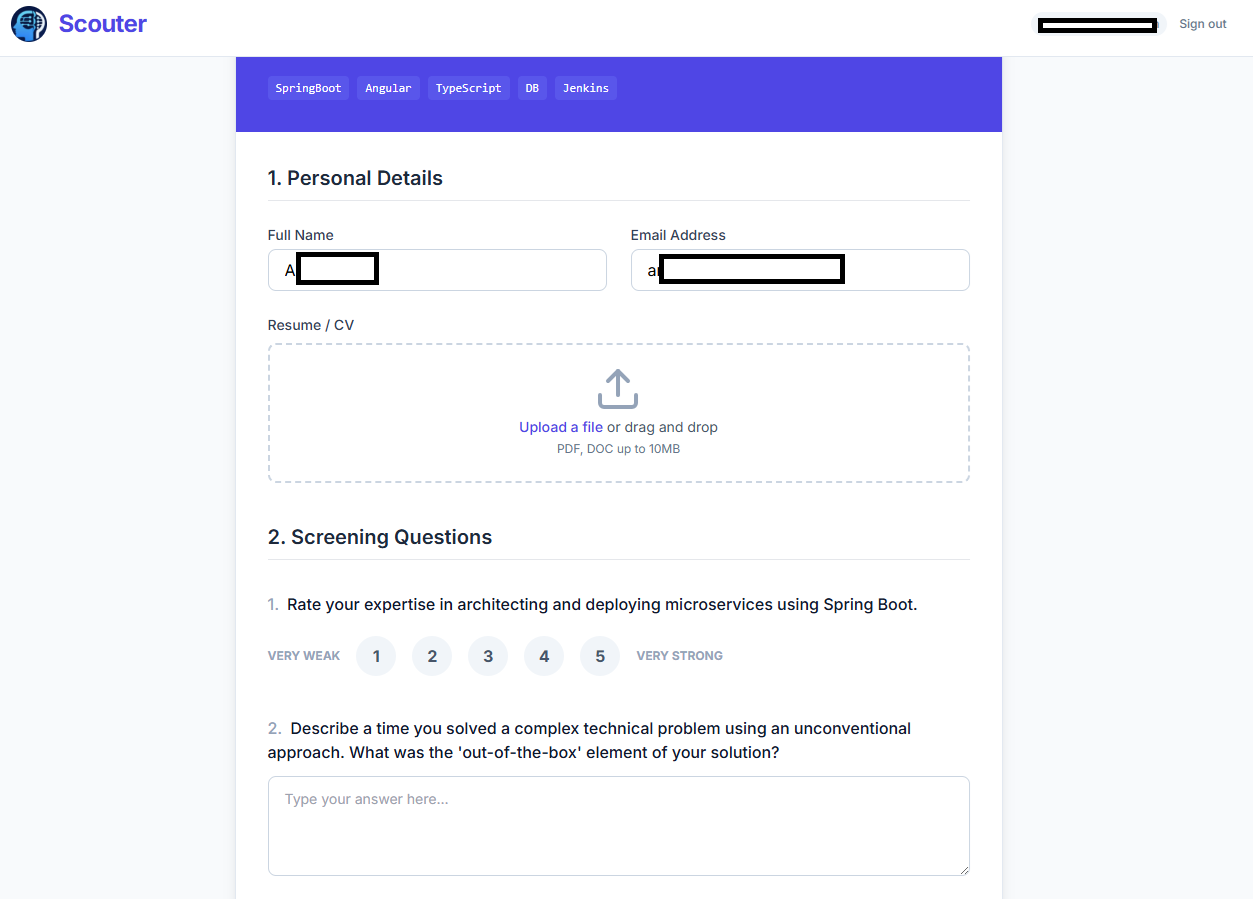Sign out of Scouter
The height and width of the screenshot is (899, 1253).
pyautogui.click(x=1202, y=23)
